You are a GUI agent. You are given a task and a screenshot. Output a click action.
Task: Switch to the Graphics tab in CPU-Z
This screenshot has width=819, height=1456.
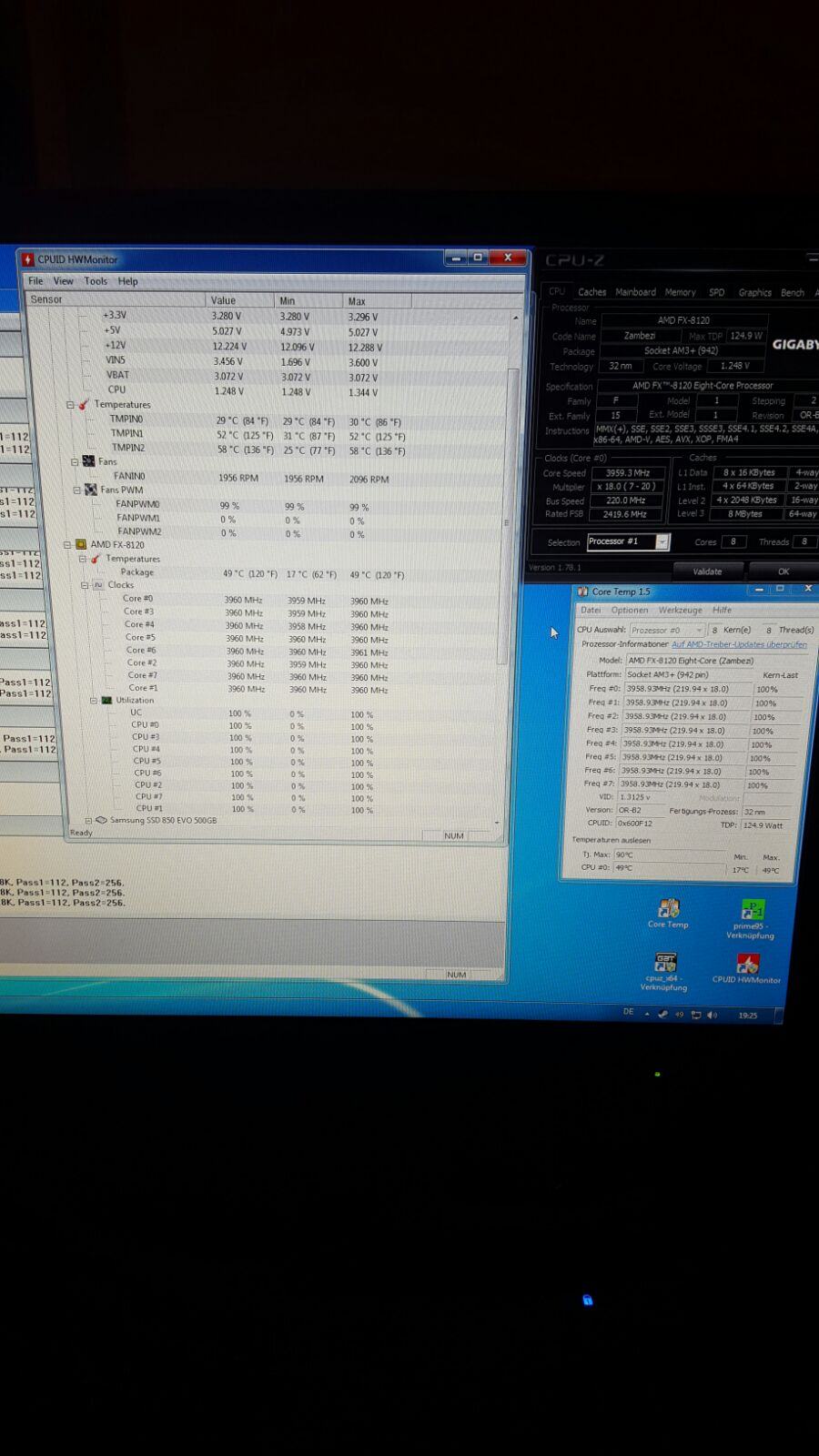pyautogui.click(x=754, y=292)
